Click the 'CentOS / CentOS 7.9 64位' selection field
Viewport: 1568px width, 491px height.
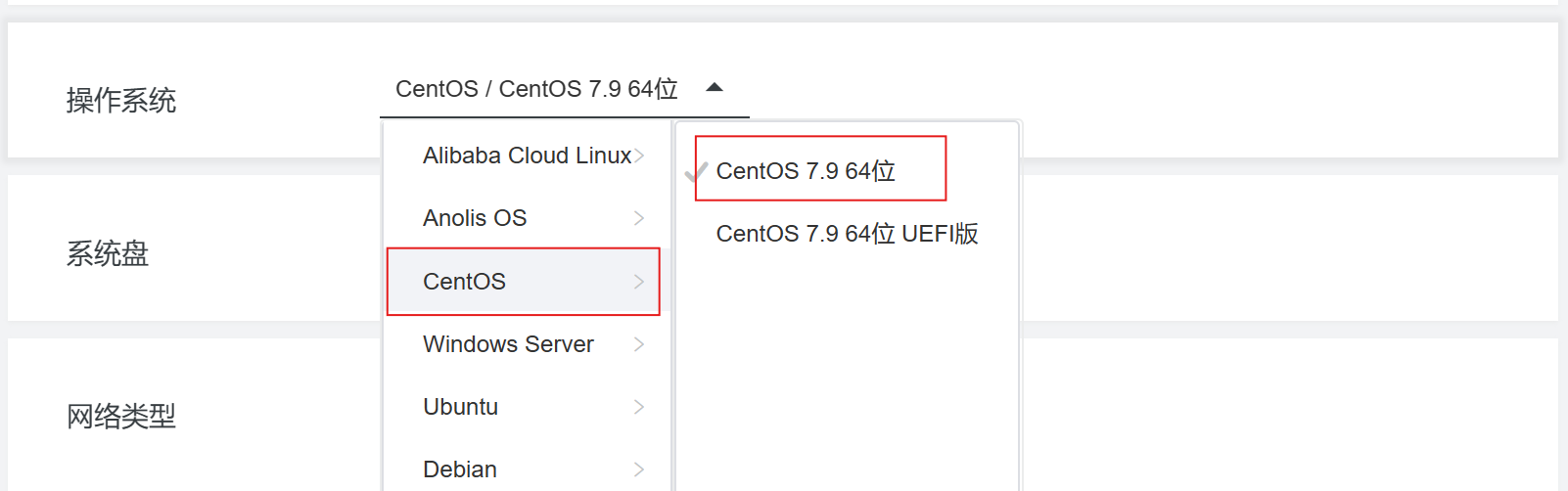click(536, 89)
